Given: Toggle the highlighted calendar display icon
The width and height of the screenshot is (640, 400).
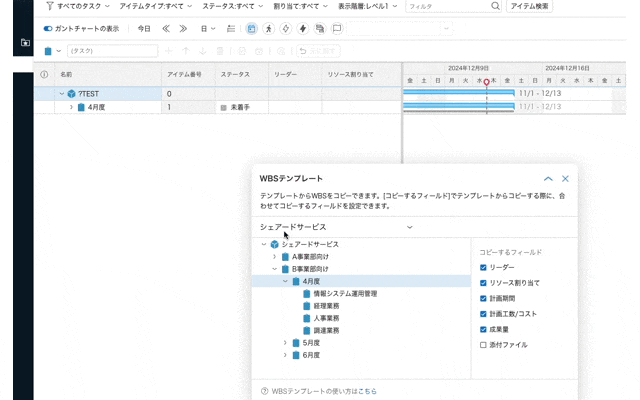Looking at the screenshot, I should pos(251,29).
